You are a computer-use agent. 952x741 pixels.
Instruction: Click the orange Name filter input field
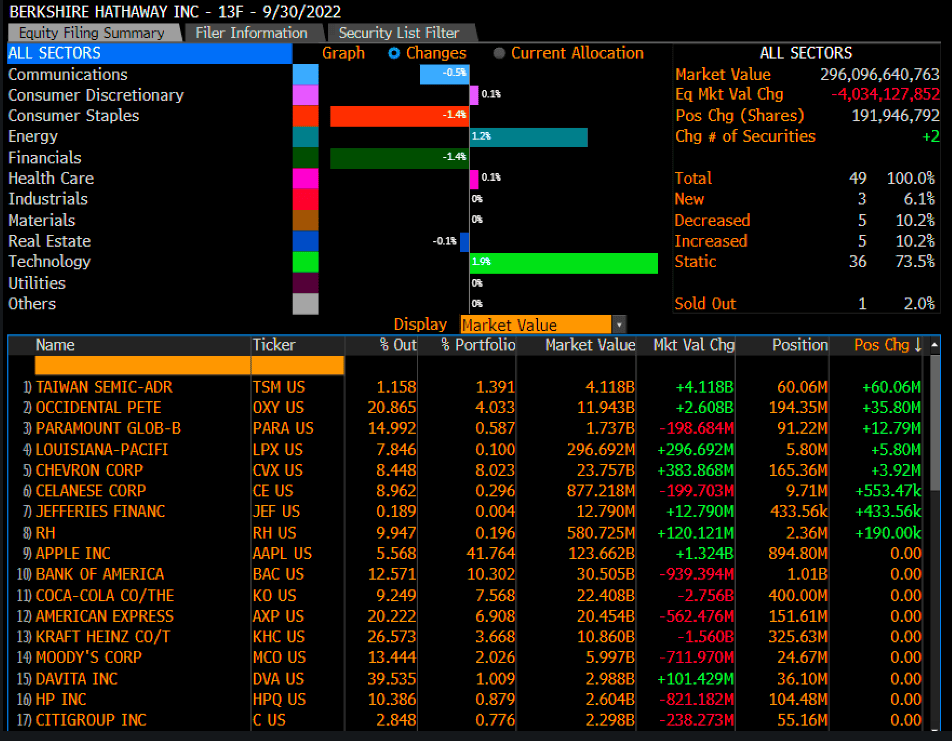pos(143,366)
